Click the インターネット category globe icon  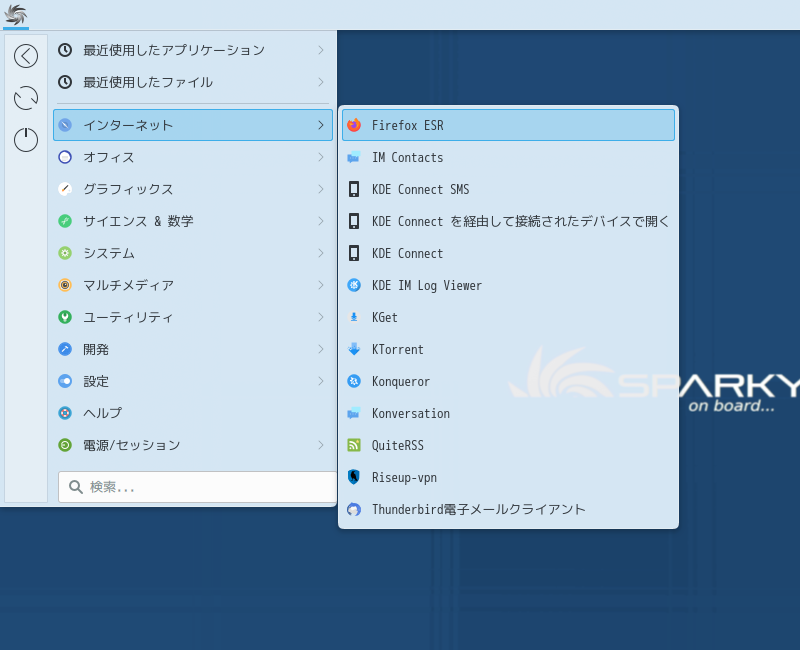pyautogui.click(x=65, y=125)
